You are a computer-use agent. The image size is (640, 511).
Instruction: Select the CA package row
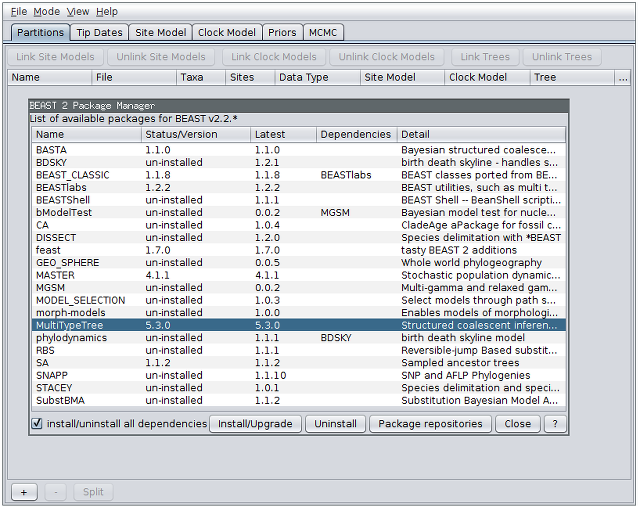tap(299, 225)
